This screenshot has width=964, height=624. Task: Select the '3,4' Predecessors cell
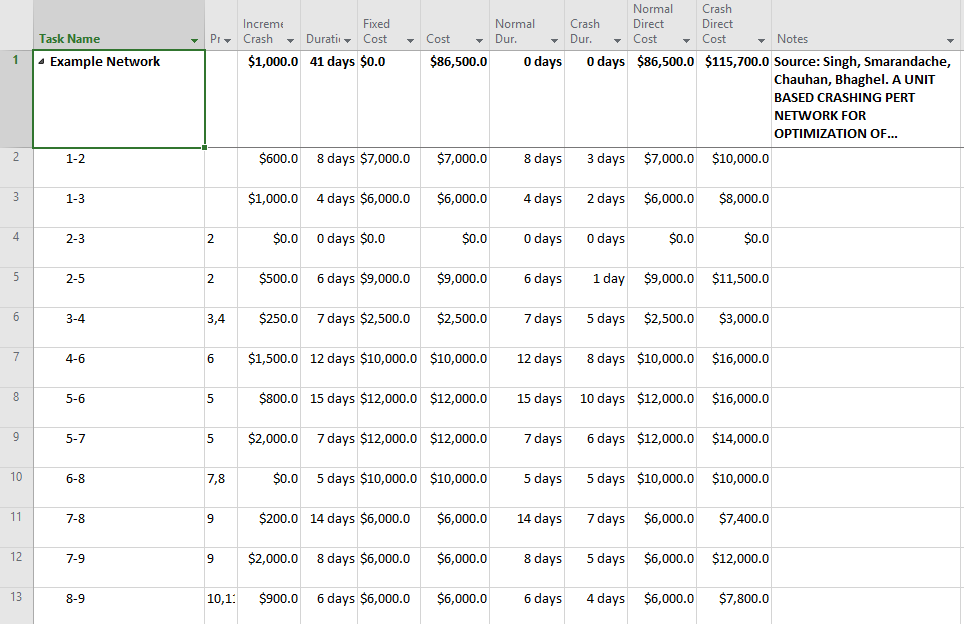pos(221,328)
